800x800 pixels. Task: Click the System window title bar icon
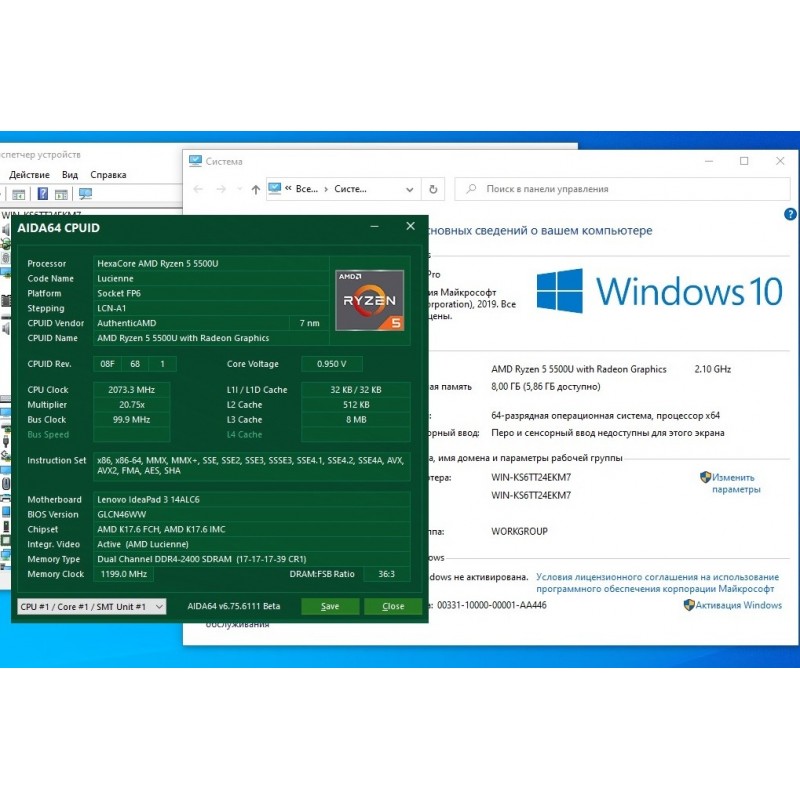pos(195,161)
